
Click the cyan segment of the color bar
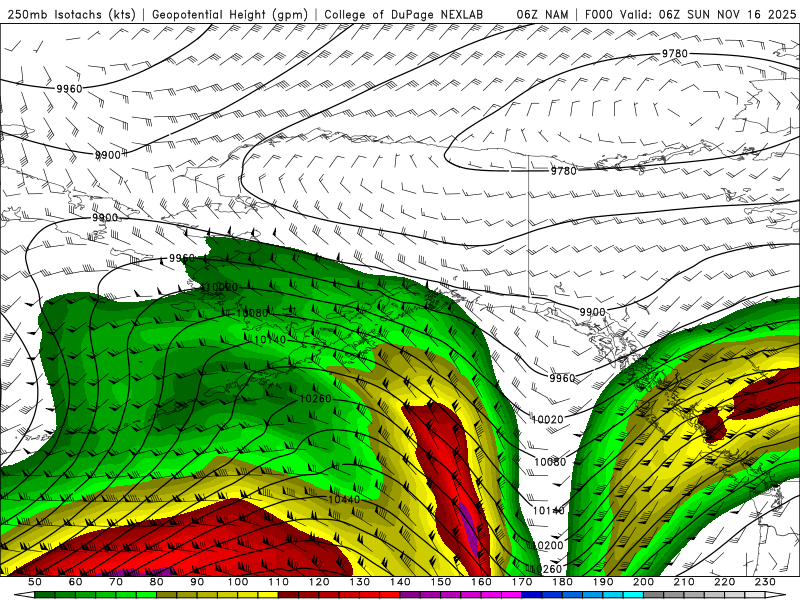coord(634,595)
